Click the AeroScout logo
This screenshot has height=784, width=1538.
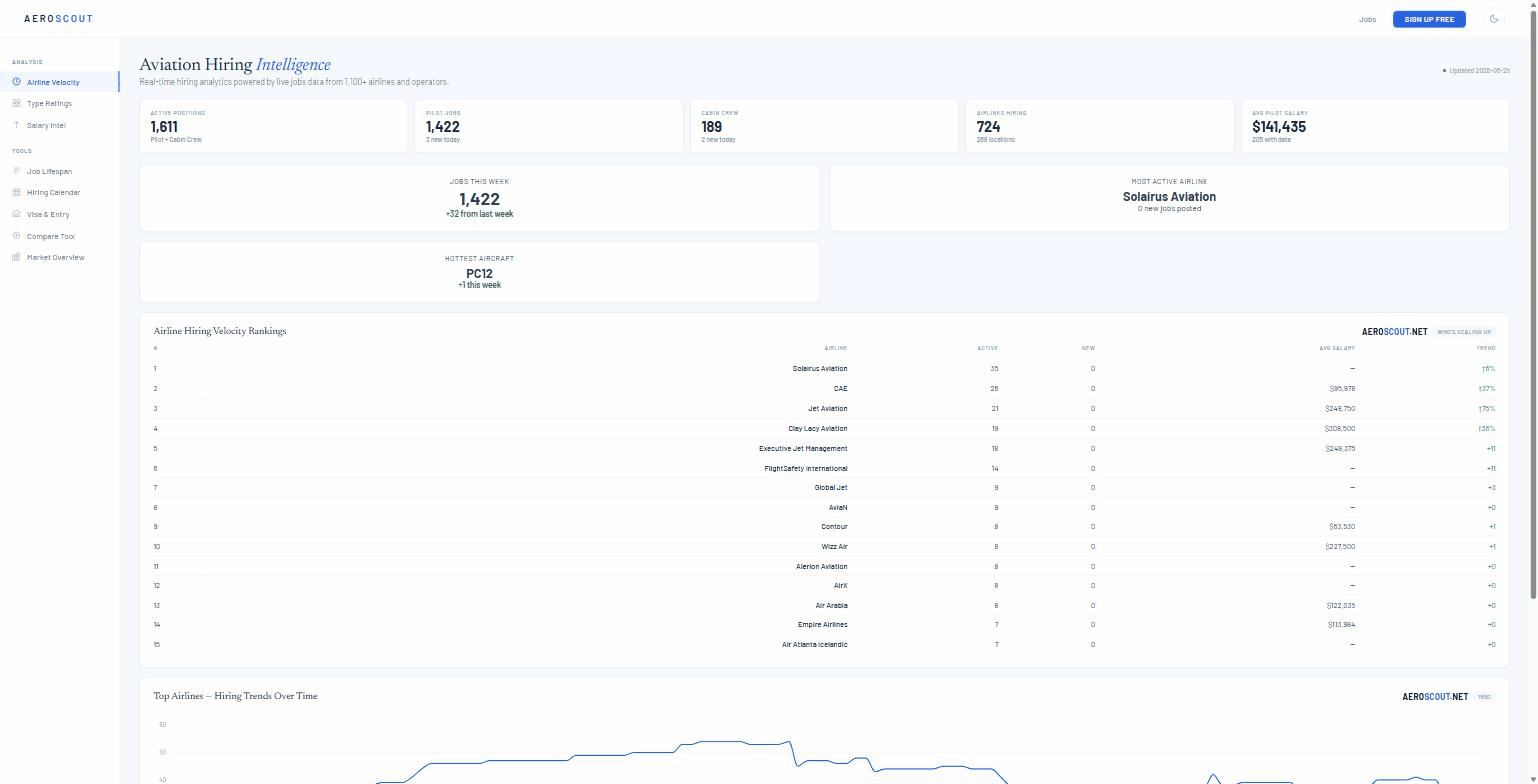(58, 19)
